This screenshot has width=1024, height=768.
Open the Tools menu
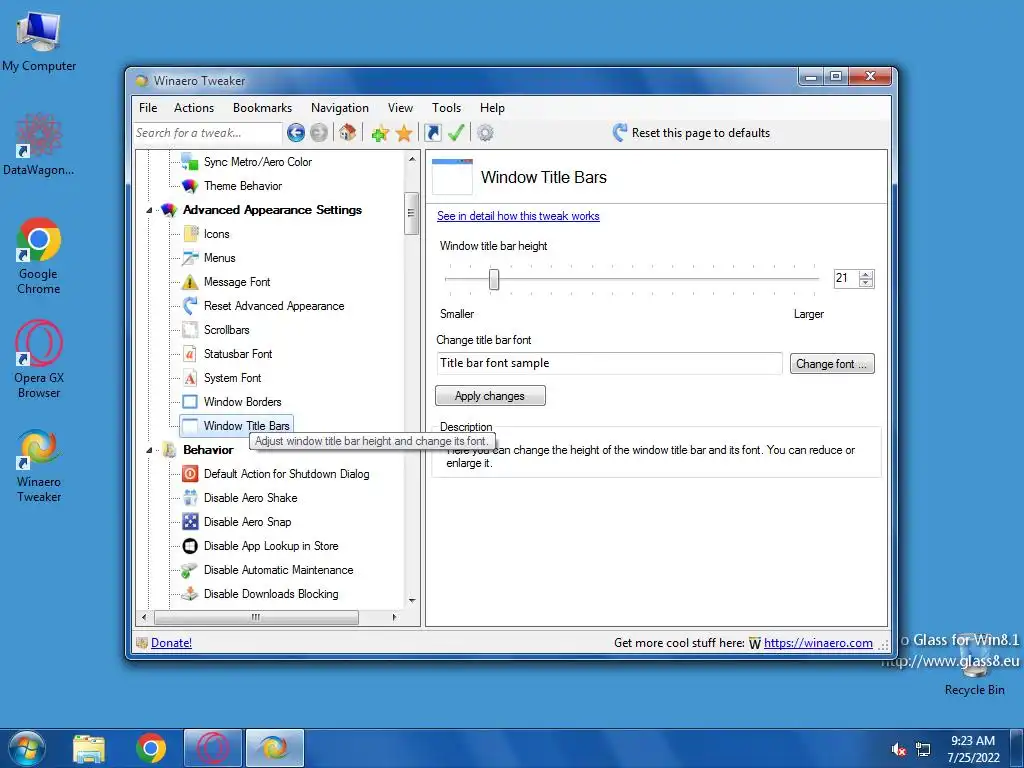(x=447, y=108)
